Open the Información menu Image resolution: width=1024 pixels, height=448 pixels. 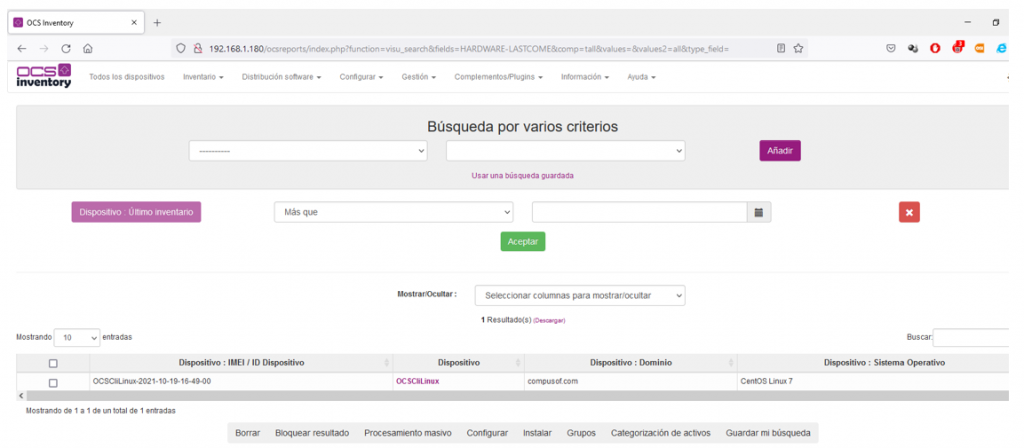[585, 77]
